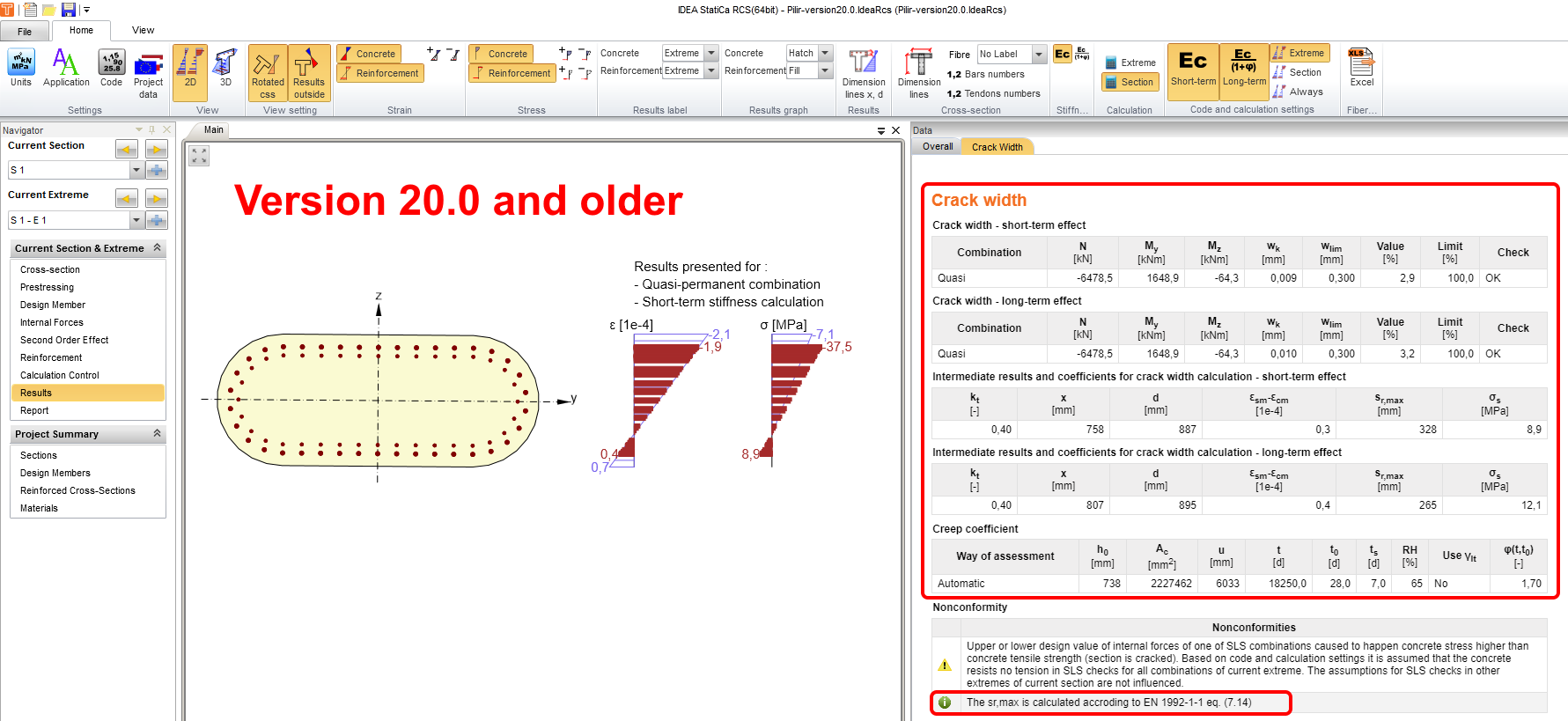Toggle Rotated css view setting
The image size is (1568, 721).
point(268,72)
